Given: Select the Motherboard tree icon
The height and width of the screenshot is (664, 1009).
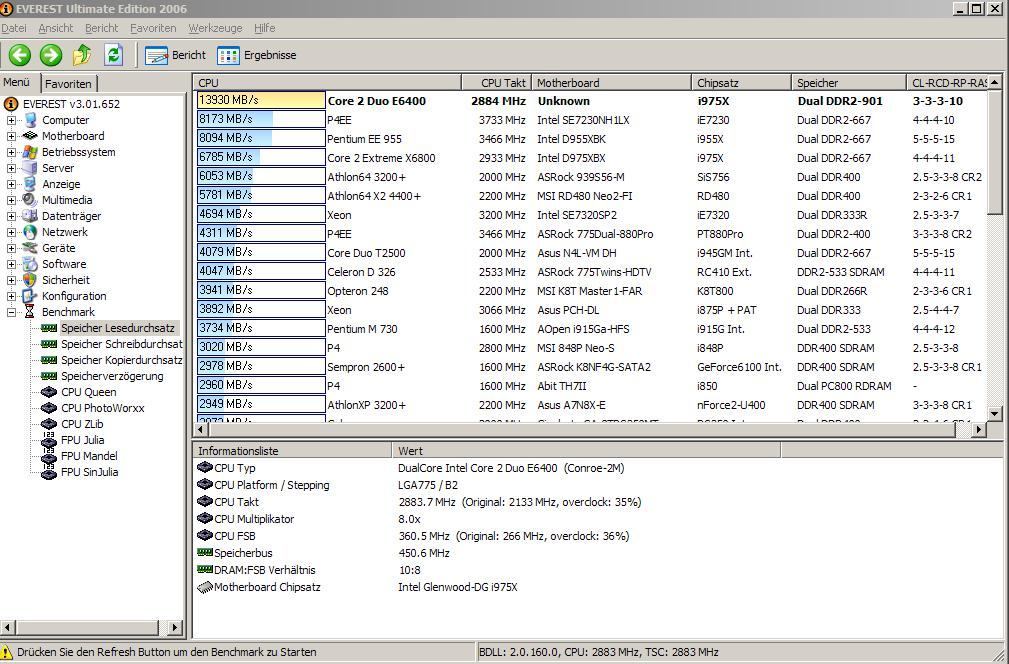Looking at the screenshot, I should (30, 136).
